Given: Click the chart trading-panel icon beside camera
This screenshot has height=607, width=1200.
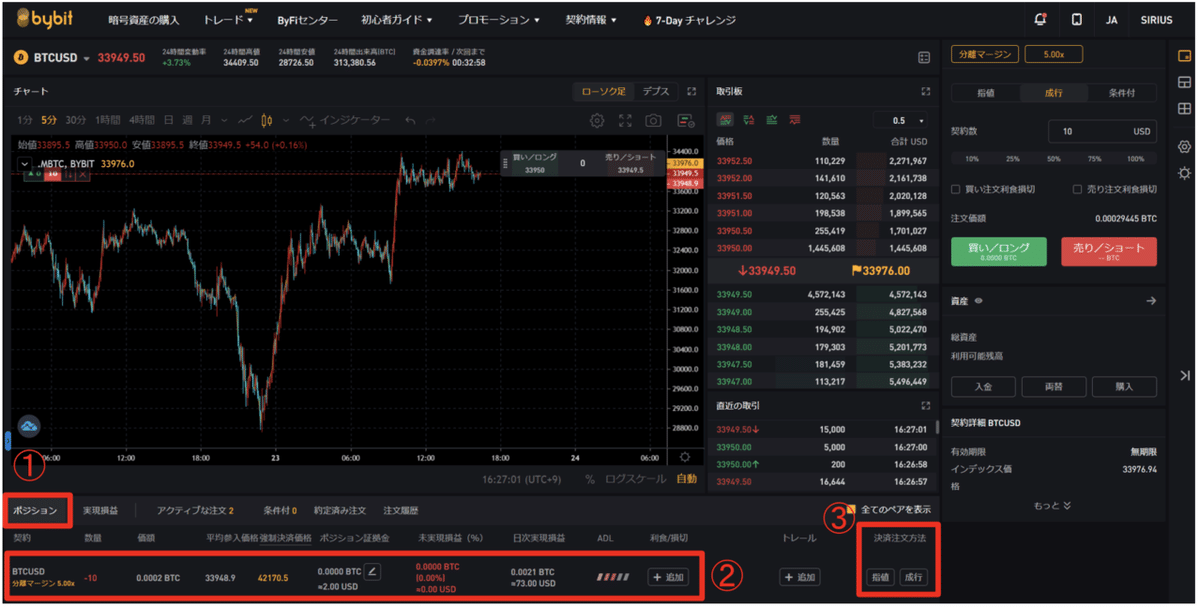Looking at the screenshot, I should pyautogui.click(x=685, y=120).
